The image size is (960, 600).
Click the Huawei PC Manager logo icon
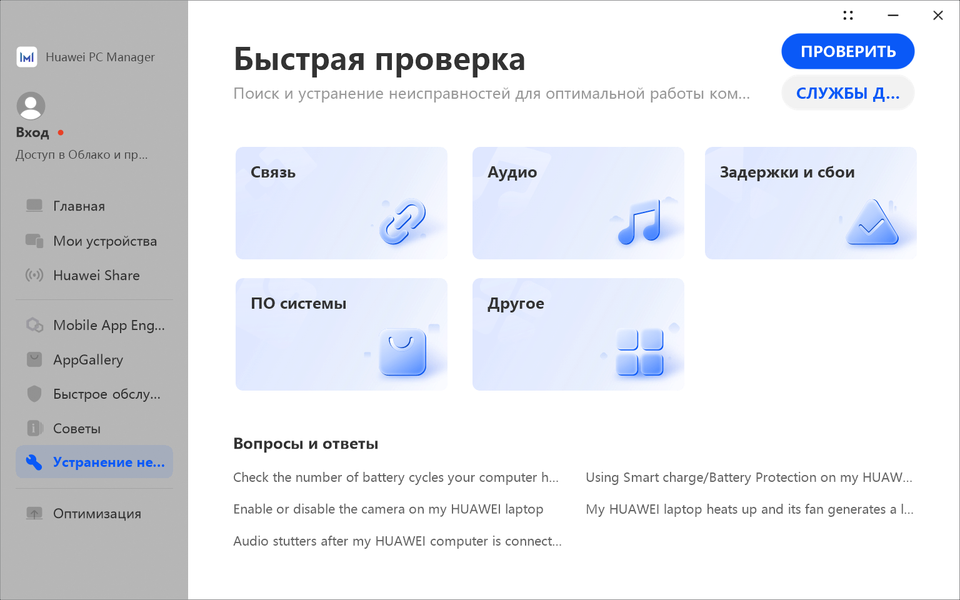26,57
